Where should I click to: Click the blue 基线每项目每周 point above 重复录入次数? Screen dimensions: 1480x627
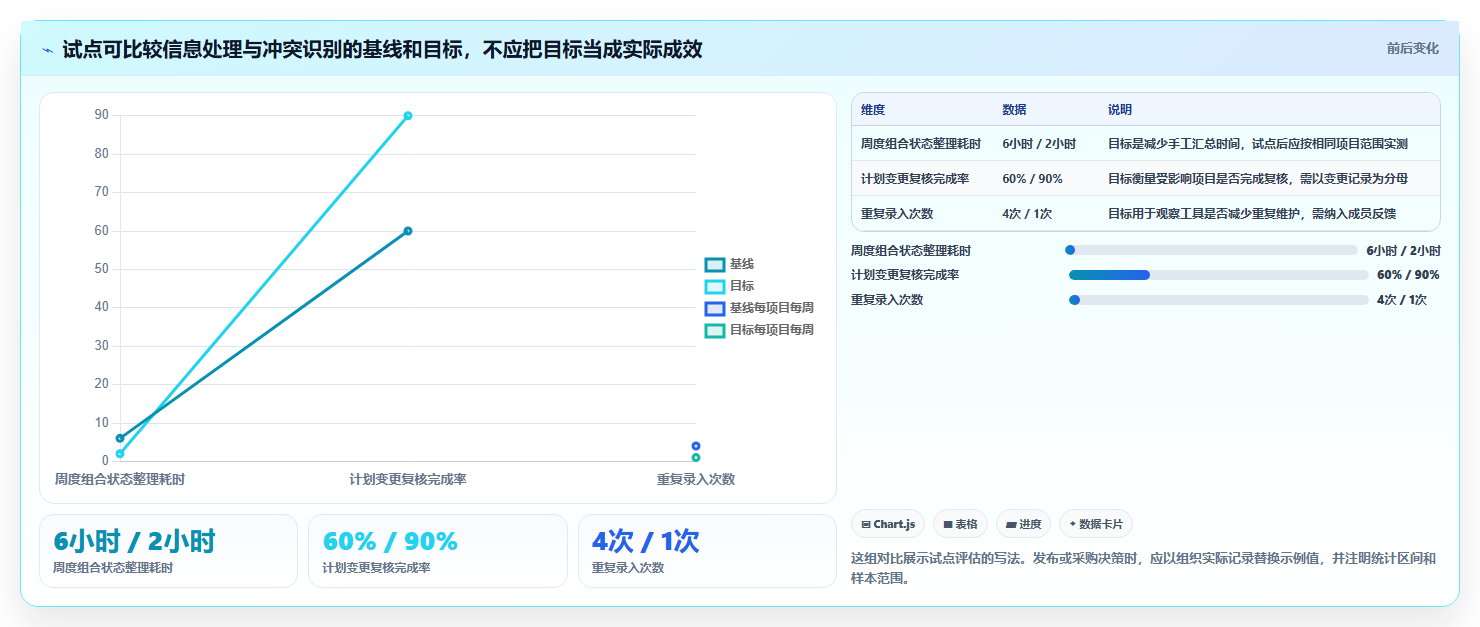[696, 446]
